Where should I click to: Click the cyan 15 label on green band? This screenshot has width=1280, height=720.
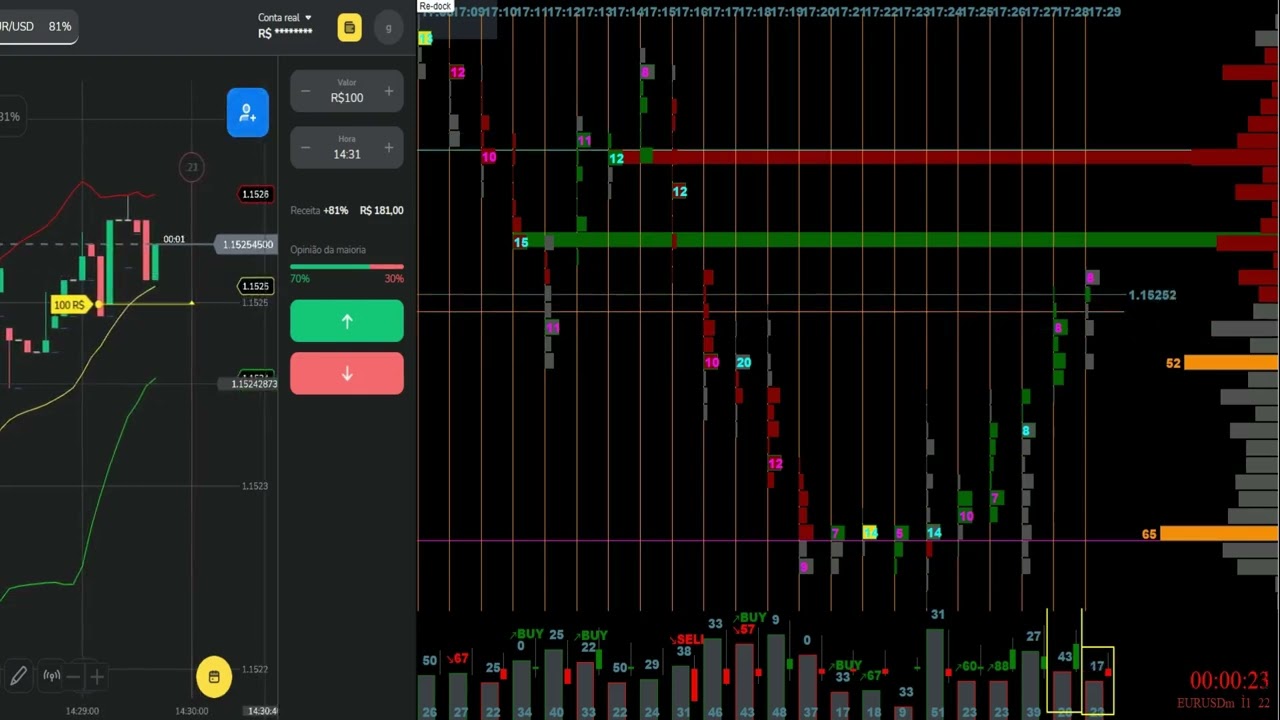[x=521, y=243]
